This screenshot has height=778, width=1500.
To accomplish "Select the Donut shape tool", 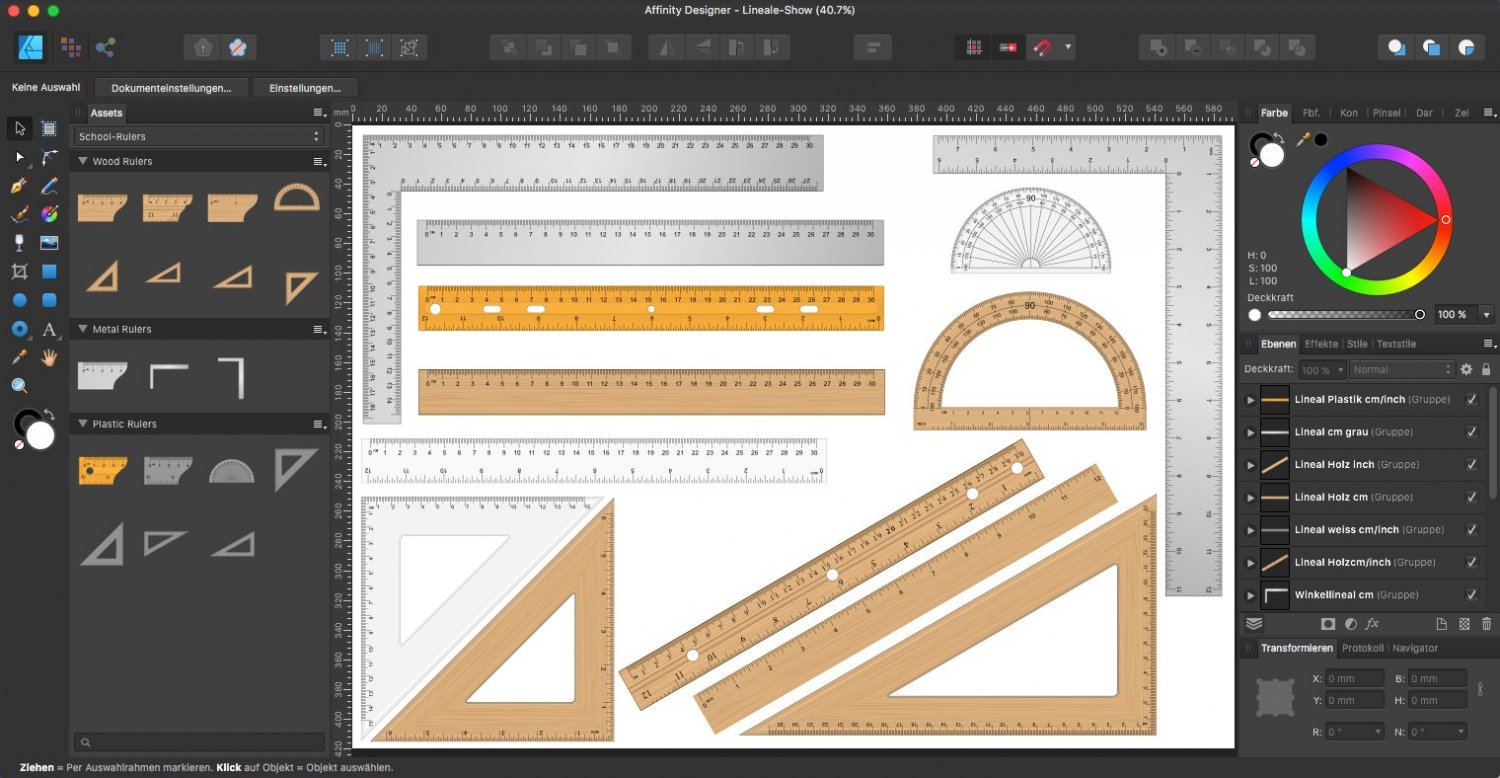I will [19, 329].
